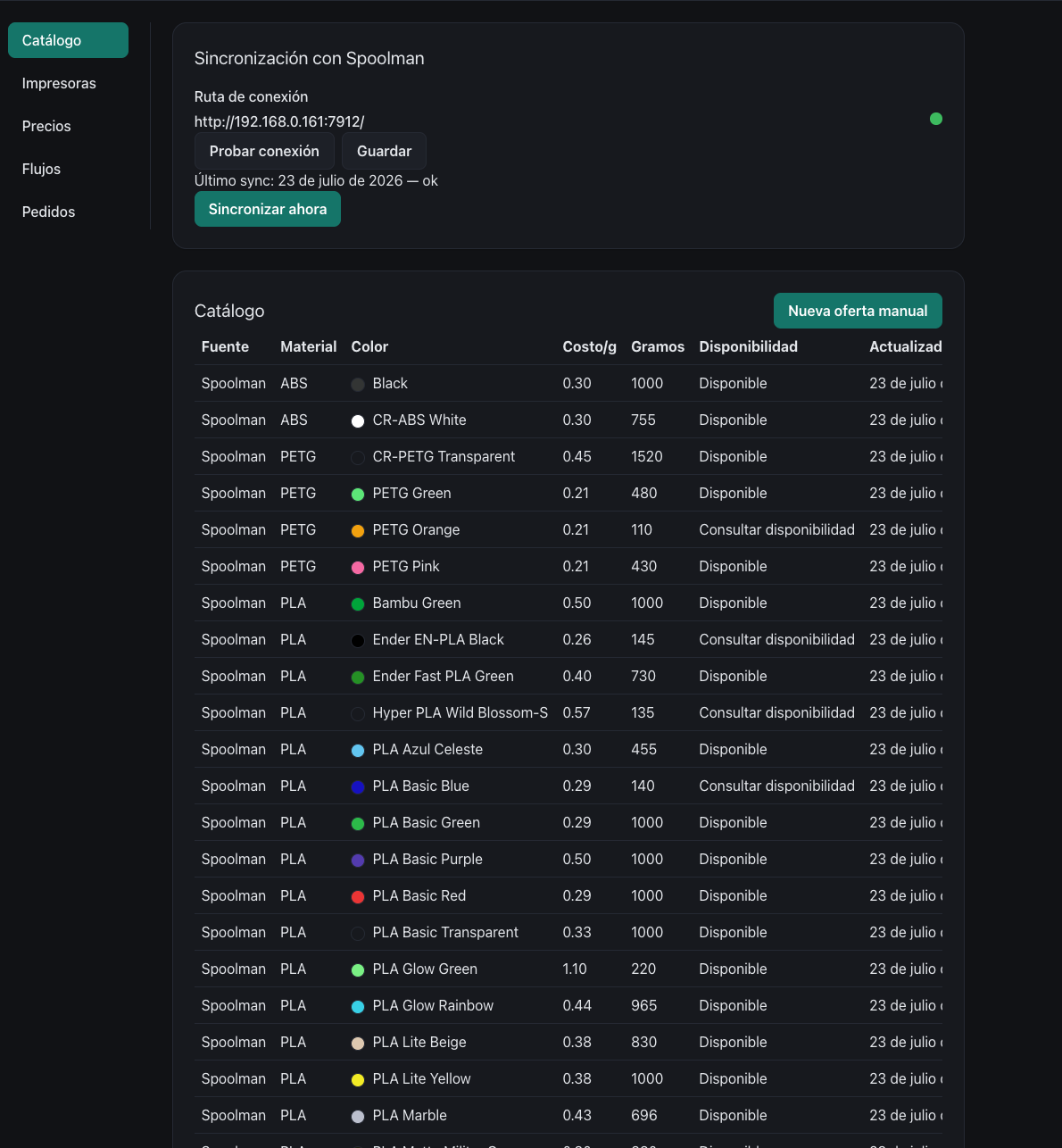Click the yellow PLA Lite Yellow swatch
Screen dimensions: 1062x1148
point(358,1079)
